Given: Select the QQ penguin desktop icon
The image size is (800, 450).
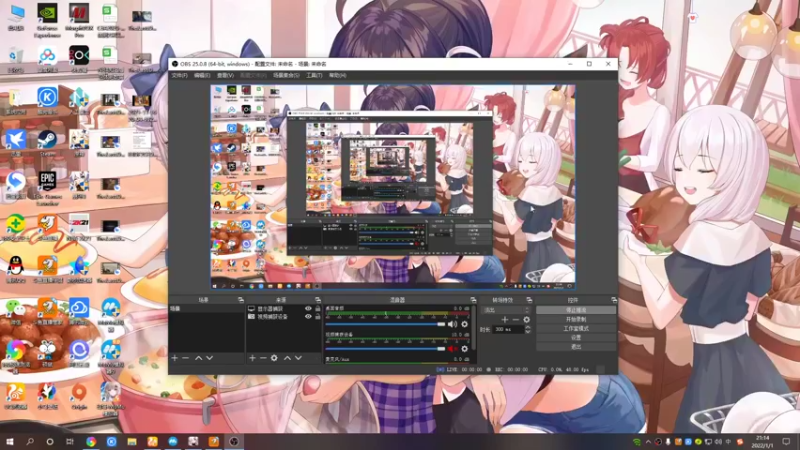Looking at the screenshot, I should 16,269.
